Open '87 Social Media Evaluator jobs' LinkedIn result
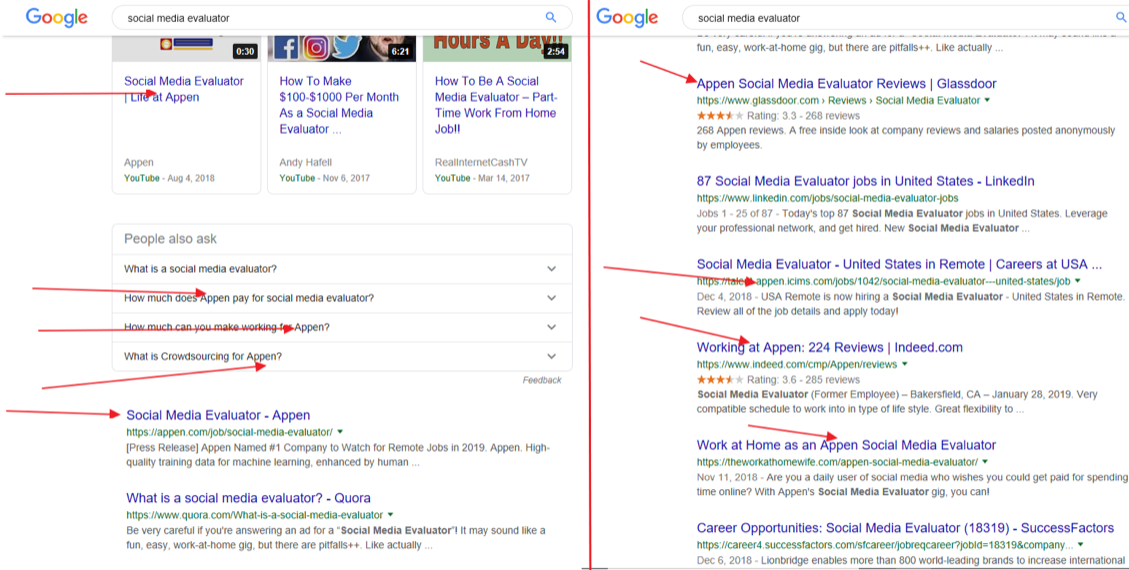Image resolution: width=1129 pixels, height=570 pixels. pyautogui.click(x=865, y=181)
